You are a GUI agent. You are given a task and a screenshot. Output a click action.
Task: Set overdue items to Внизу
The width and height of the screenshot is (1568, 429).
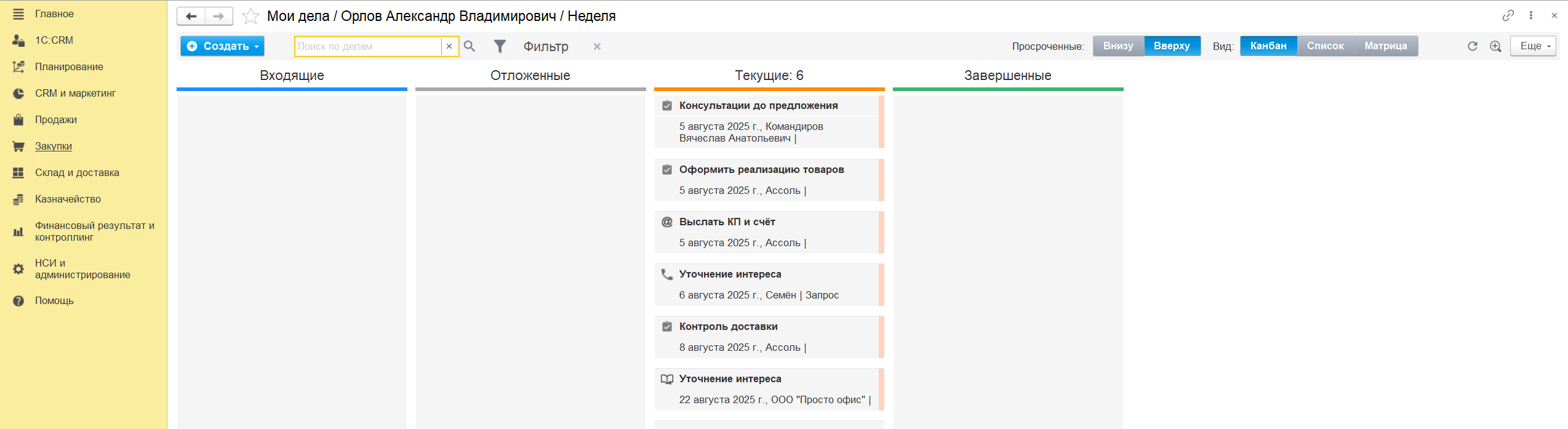click(1118, 46)
